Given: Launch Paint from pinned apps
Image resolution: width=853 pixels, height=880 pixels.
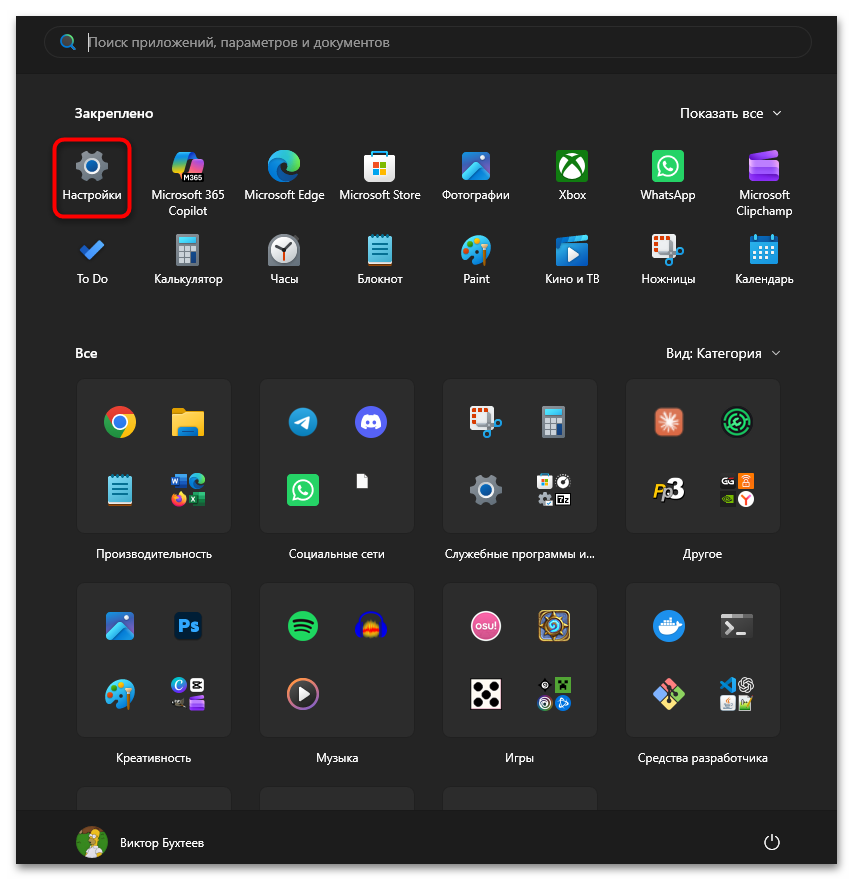Looking at the screenshot, I should 476,260.
